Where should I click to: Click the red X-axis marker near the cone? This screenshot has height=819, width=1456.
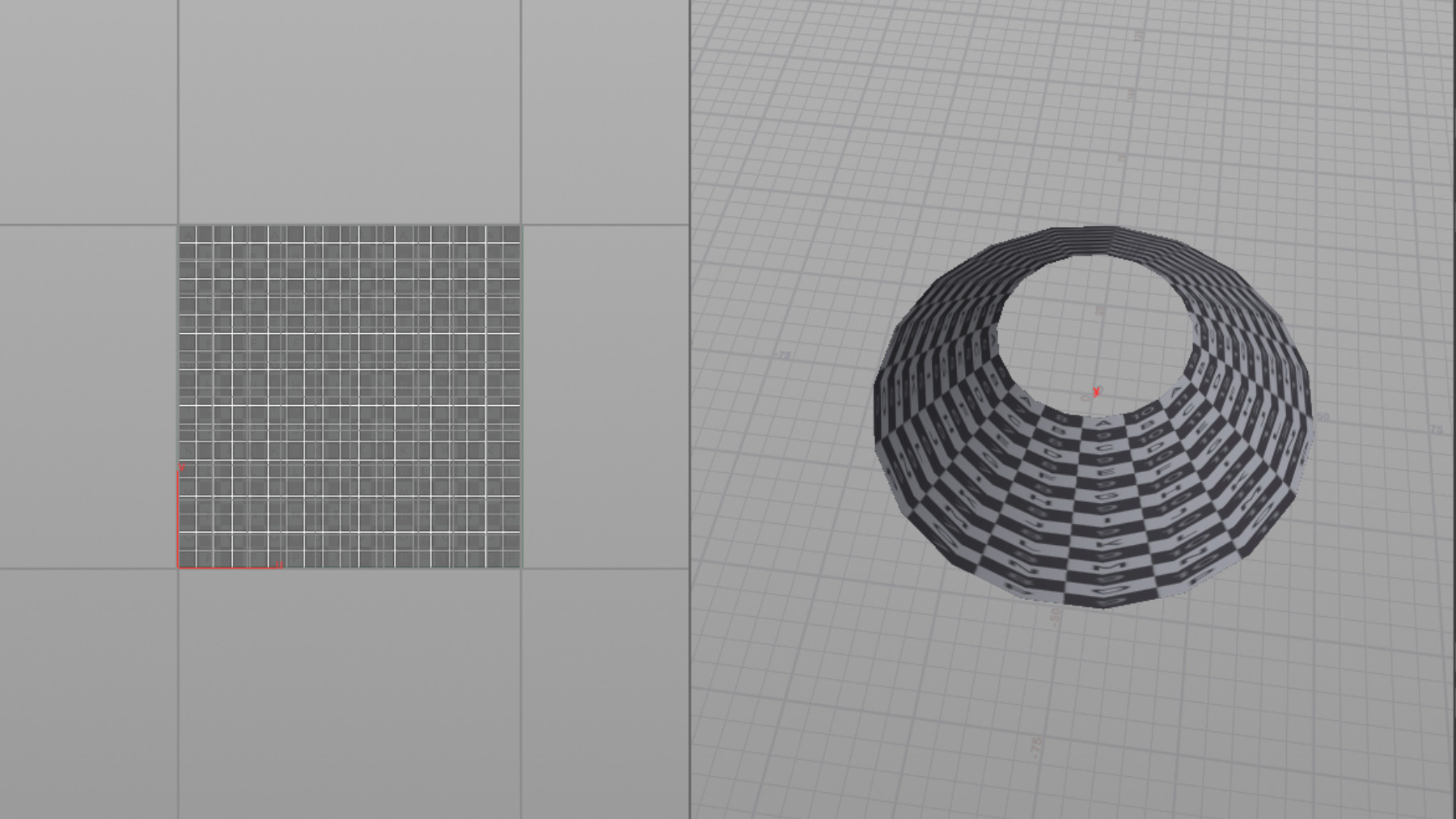(x=1096, y=392)
